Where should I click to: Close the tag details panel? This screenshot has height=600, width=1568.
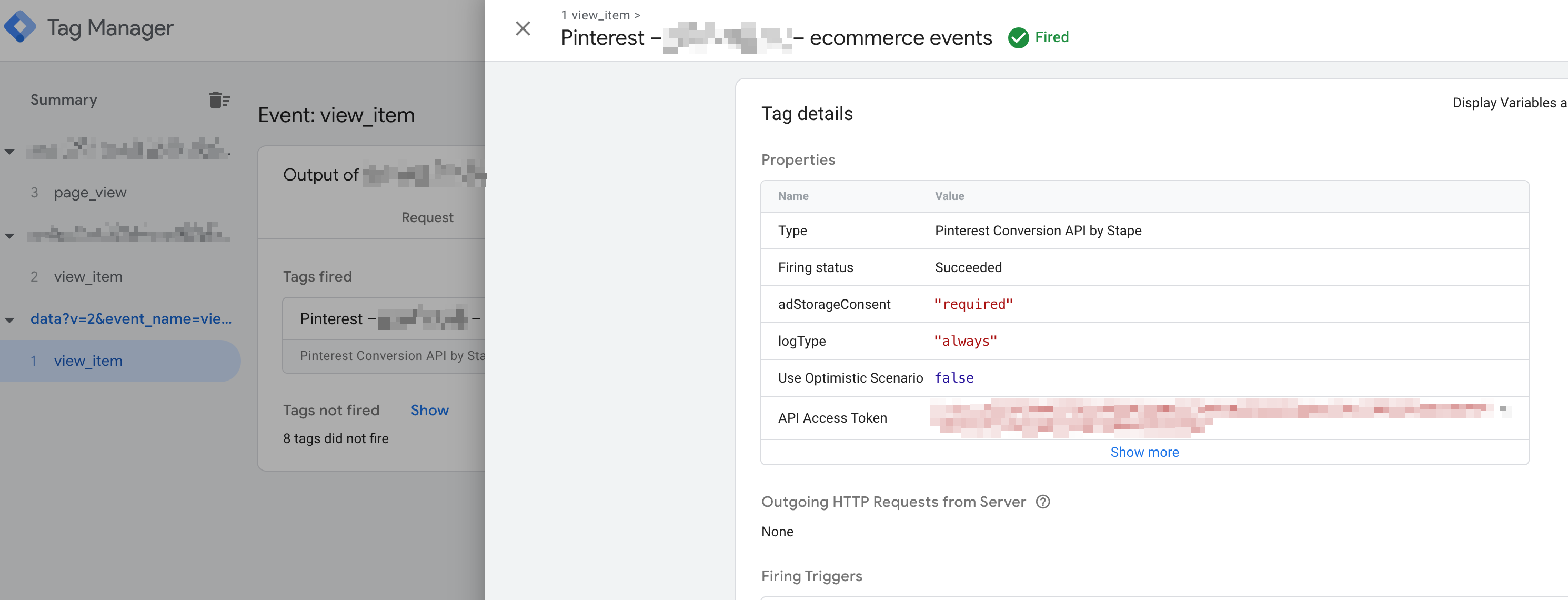(x=522, y=28)
